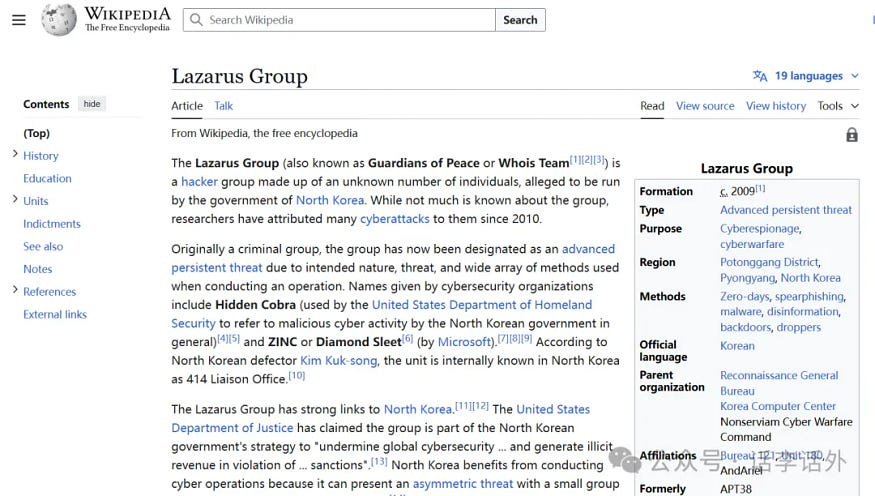The height and width of the screenshot is (496, 875).
Task: Click the Formation value c. 2009
Action: tap(742, 191)
